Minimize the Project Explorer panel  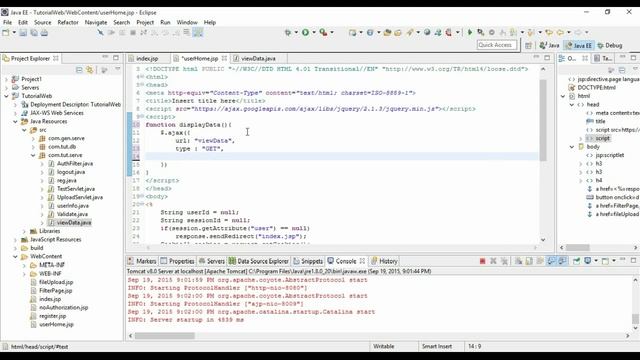tap(105, 58)
